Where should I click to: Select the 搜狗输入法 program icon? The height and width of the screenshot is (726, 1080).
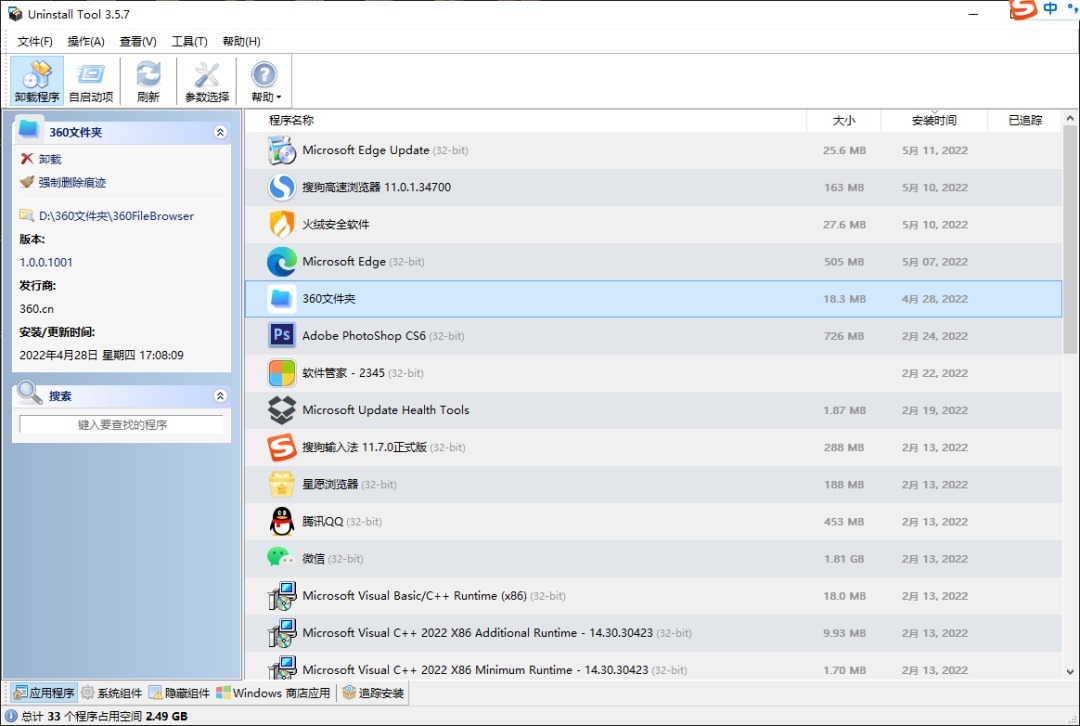pos(282,448)
